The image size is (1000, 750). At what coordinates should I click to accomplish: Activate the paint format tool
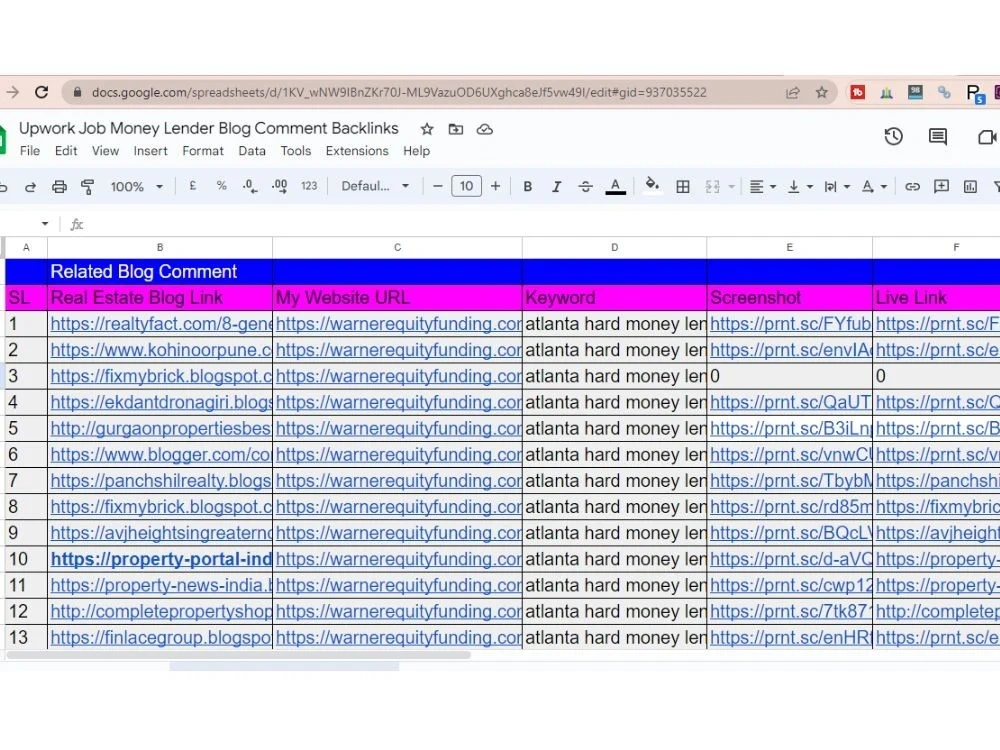[87, 187]
